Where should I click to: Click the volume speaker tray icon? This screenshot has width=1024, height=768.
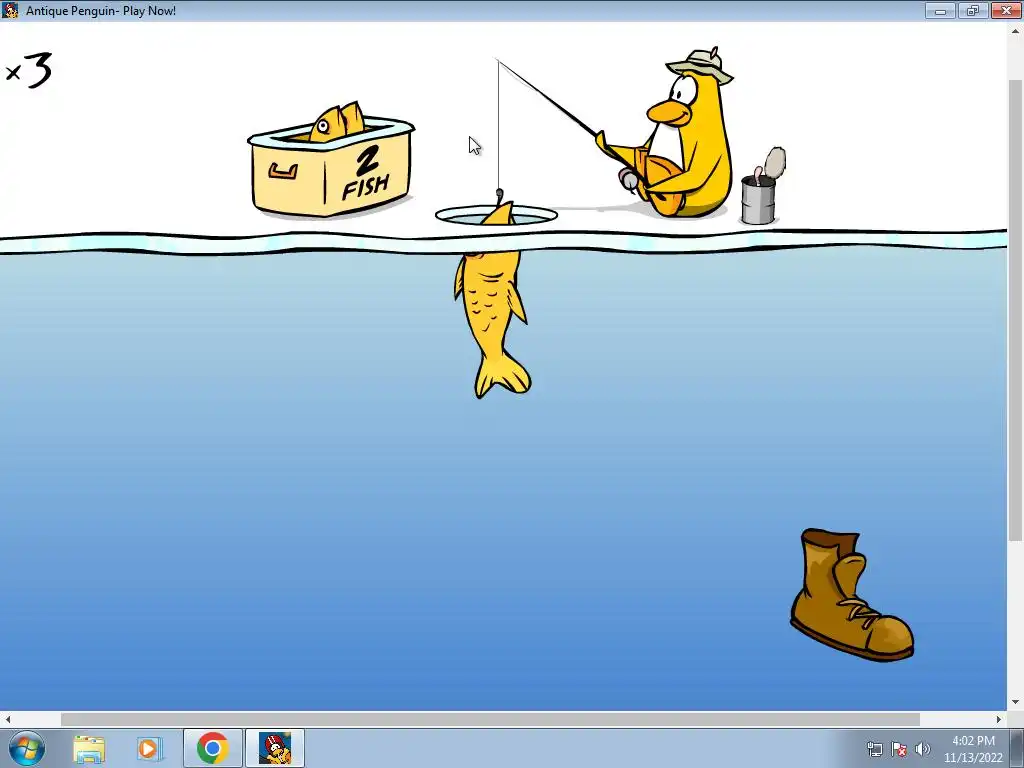click(923, 749)
